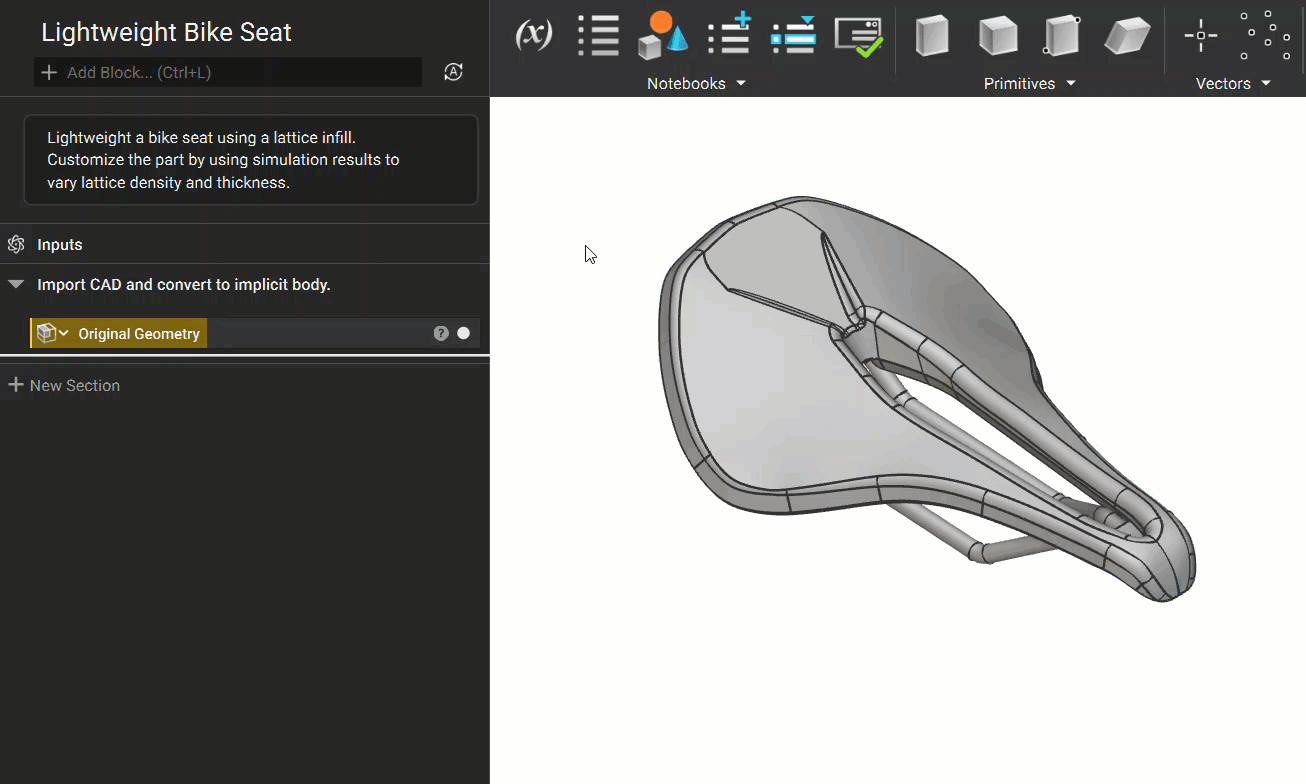Click the notebook icon with green checkmark

click(x=859, y=36)
